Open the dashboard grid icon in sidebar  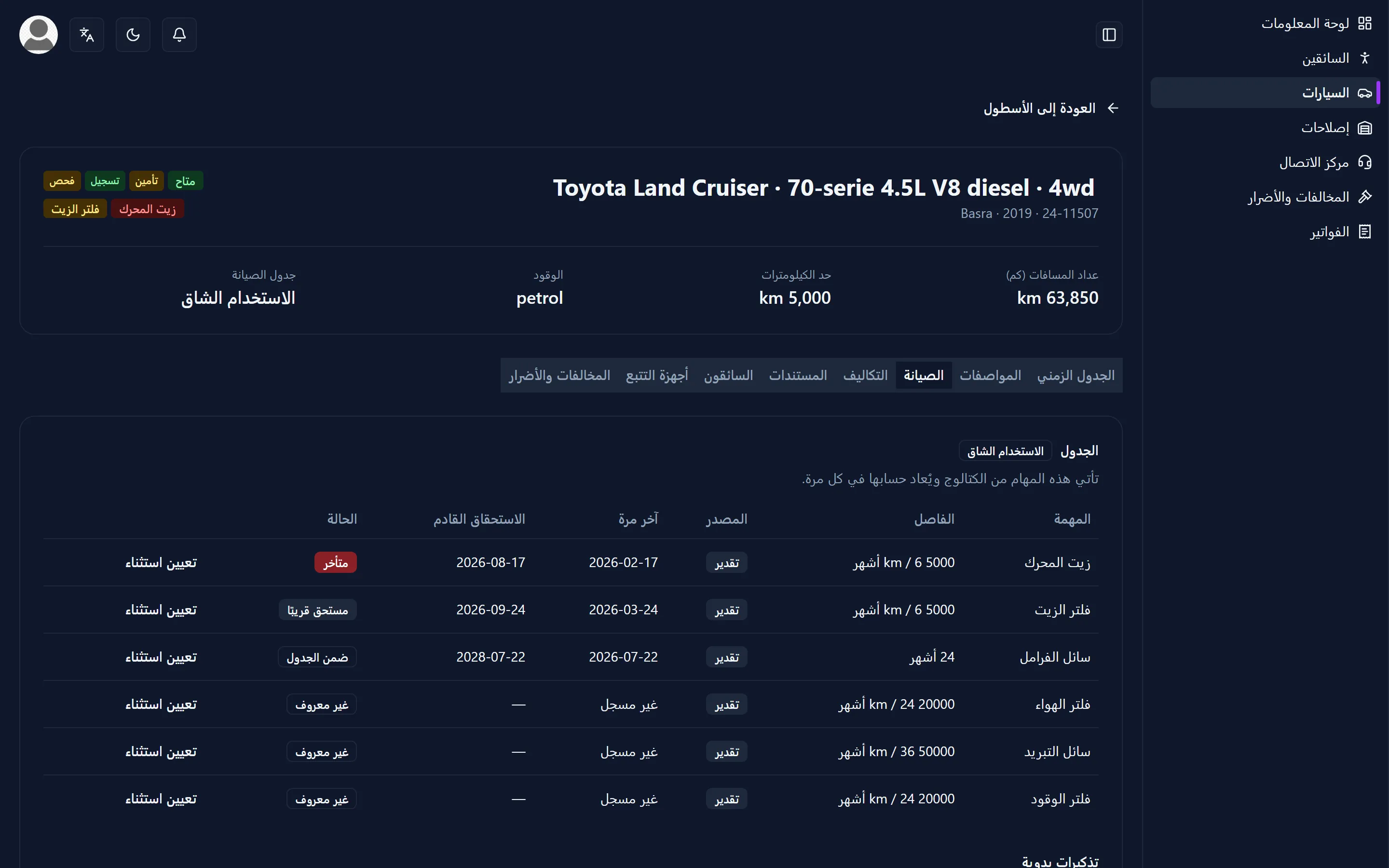(1364, 24)
